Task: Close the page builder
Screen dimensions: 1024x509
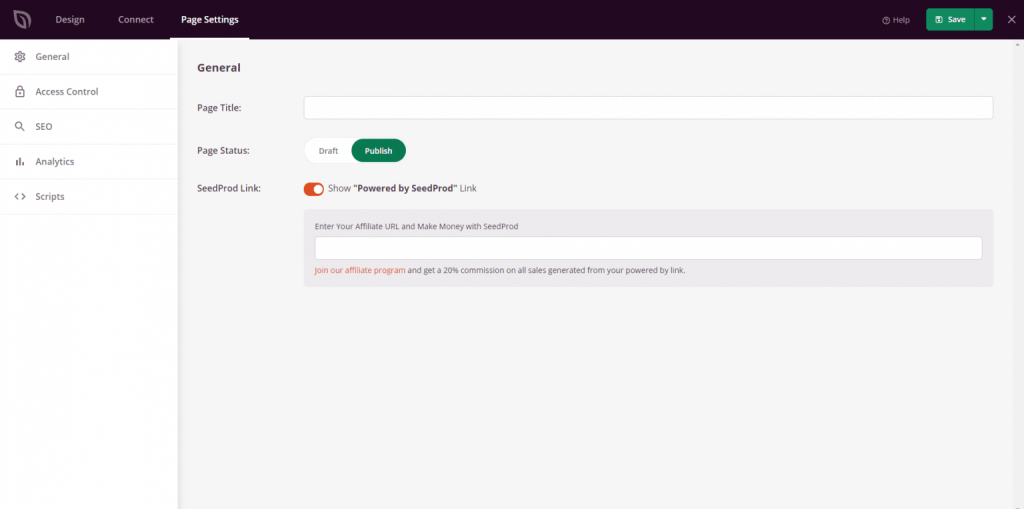Action: [1012, 20]
